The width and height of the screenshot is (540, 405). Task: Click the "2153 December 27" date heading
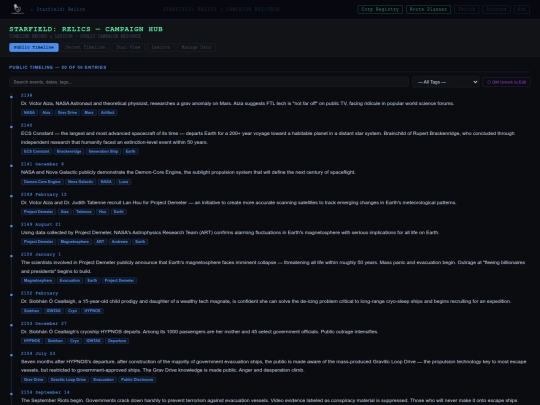tap(44, 324)
